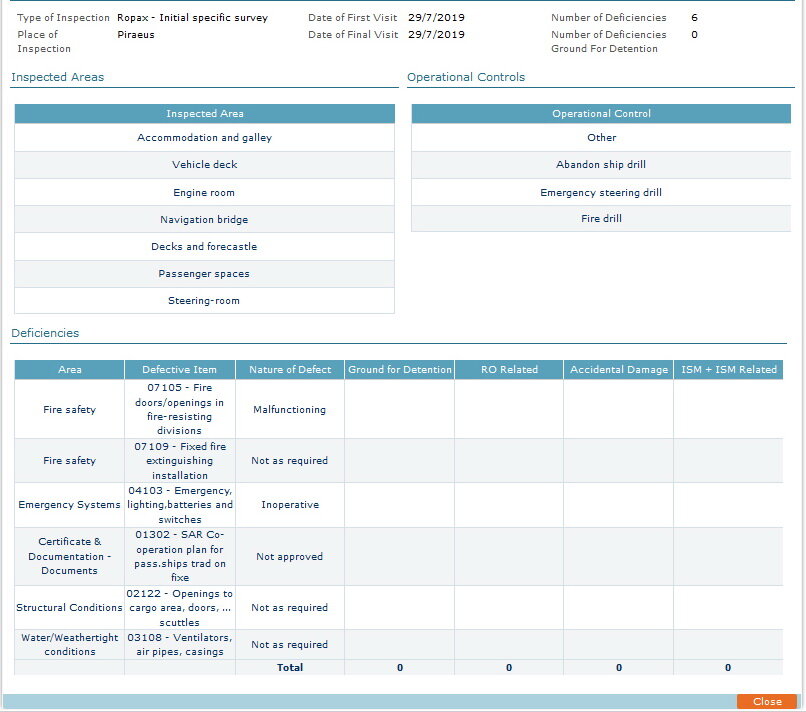Select the Passenger spaces row
The width and height of the screenshot is (806, 712).
[x=205, y=274]
